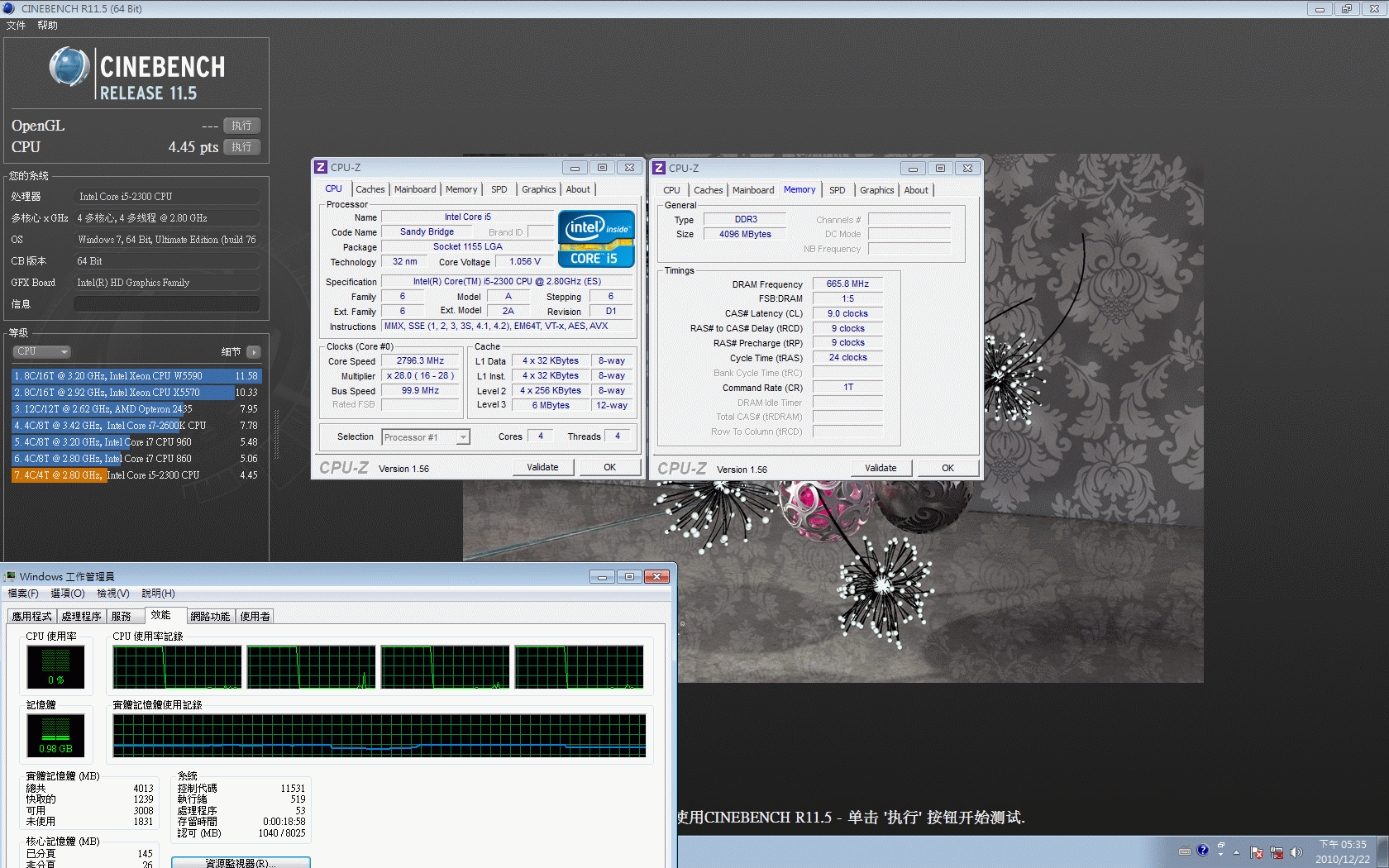
Task: Open the 檔案(F) menu in Task Manager
Action: (x=23, y=594)
